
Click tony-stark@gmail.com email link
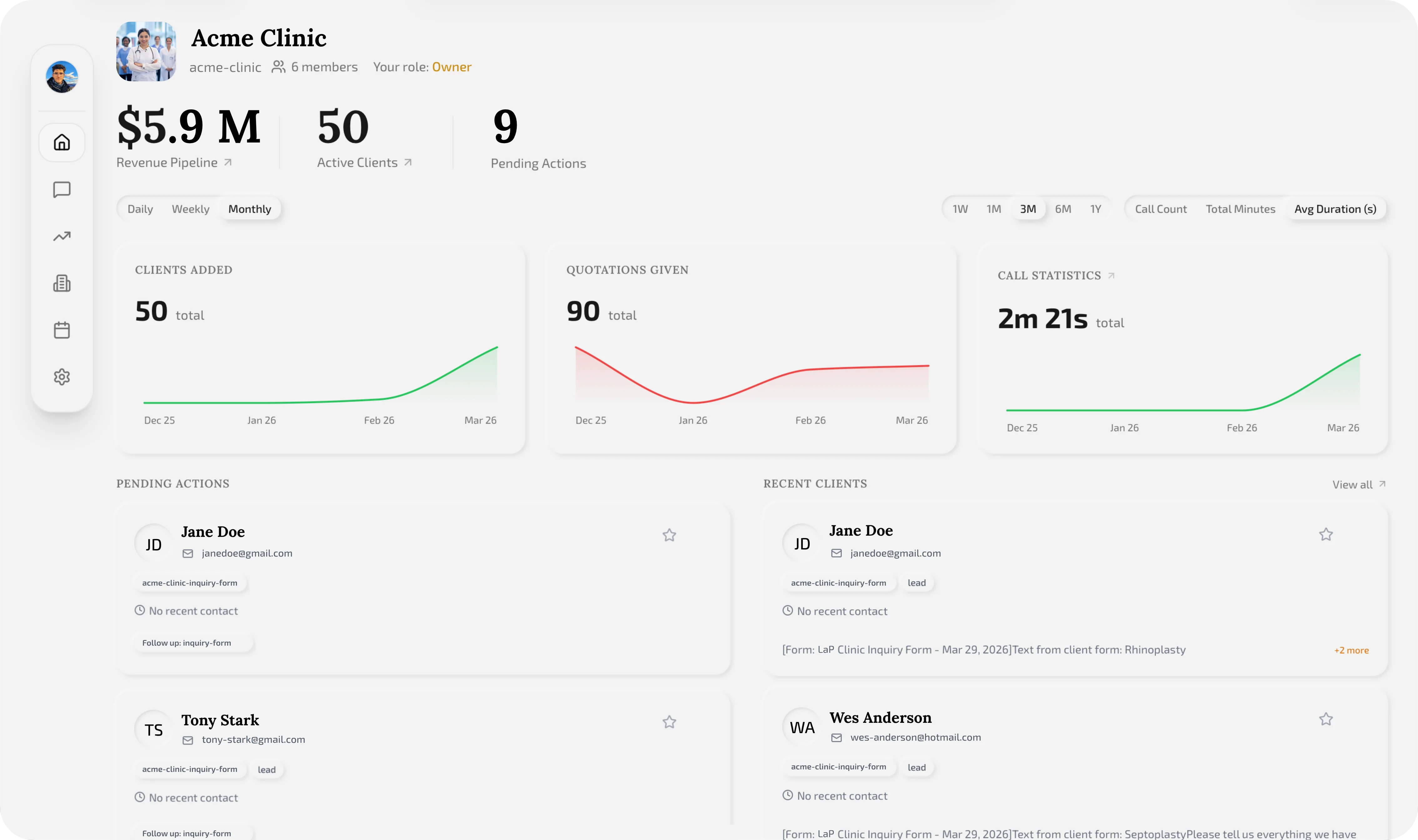[253, 739]
